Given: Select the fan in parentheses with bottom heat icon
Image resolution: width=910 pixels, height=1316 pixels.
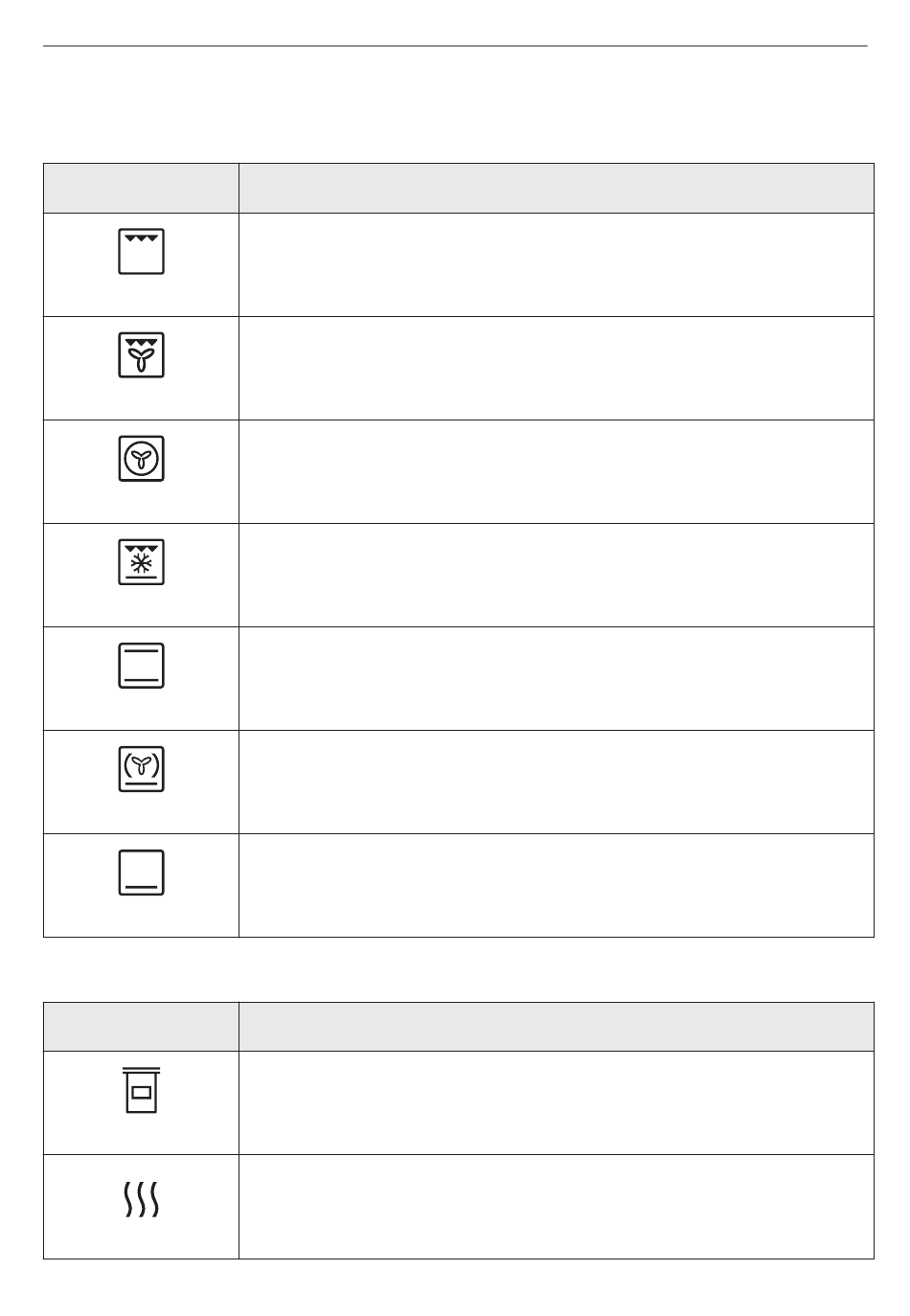Looking at the screenshot, I should tap(142, 768).
